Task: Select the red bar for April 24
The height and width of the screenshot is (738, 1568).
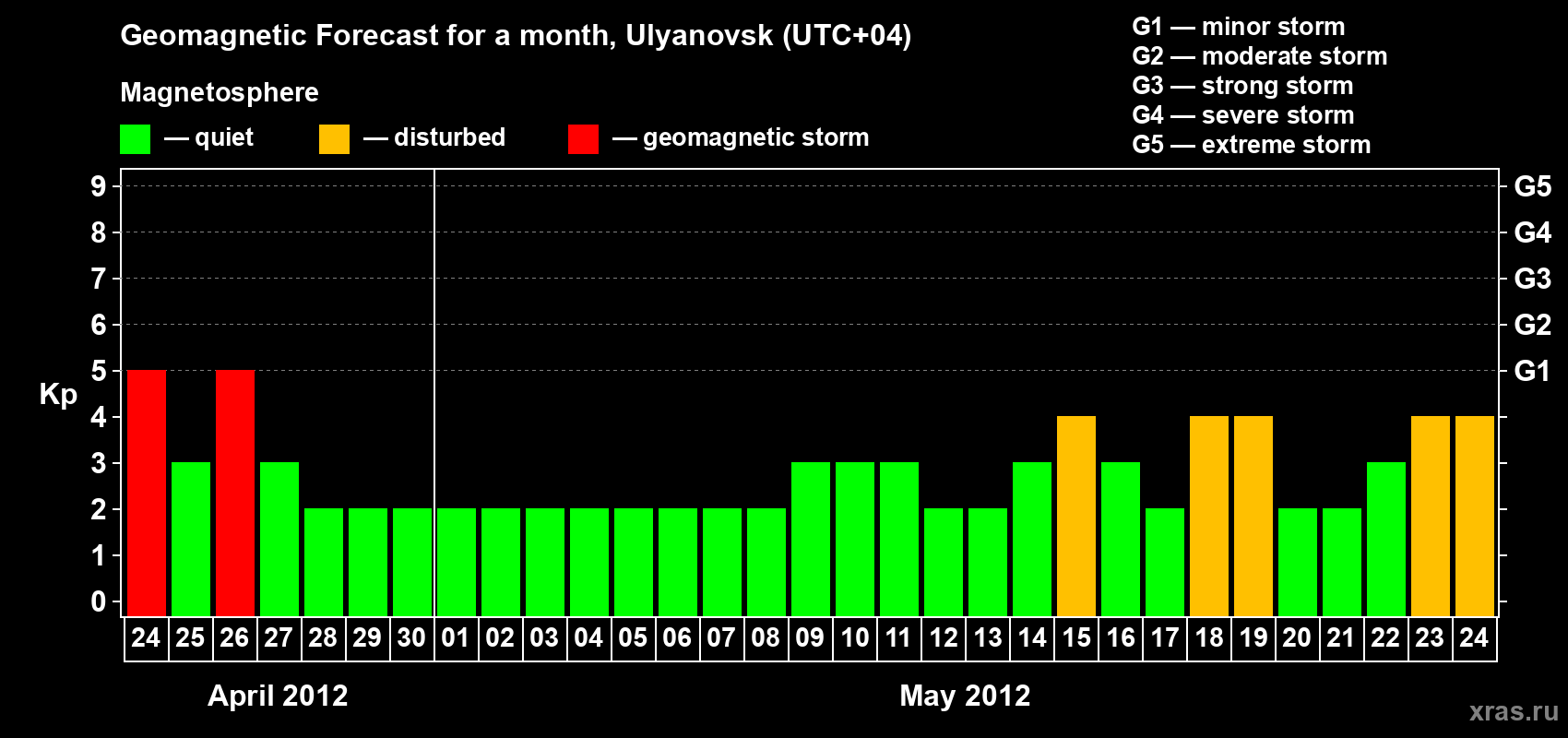Action: (x=147, y=493)
